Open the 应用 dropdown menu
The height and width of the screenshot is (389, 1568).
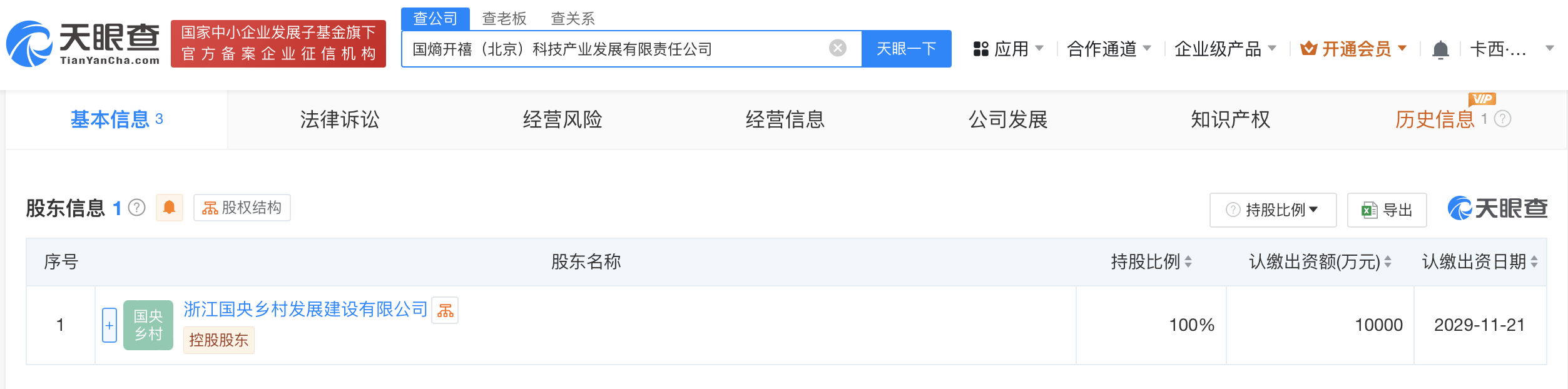click(x=1009, y=49)
